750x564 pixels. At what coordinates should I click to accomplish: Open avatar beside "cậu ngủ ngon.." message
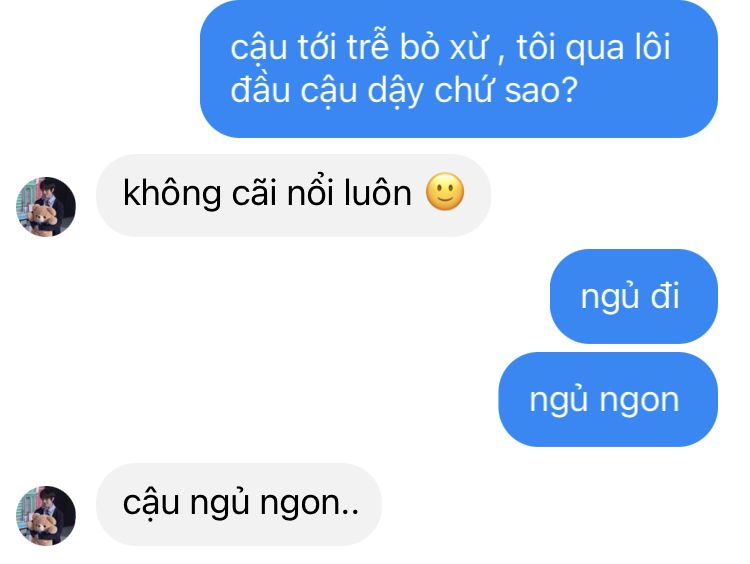click(x=46, y=516)
